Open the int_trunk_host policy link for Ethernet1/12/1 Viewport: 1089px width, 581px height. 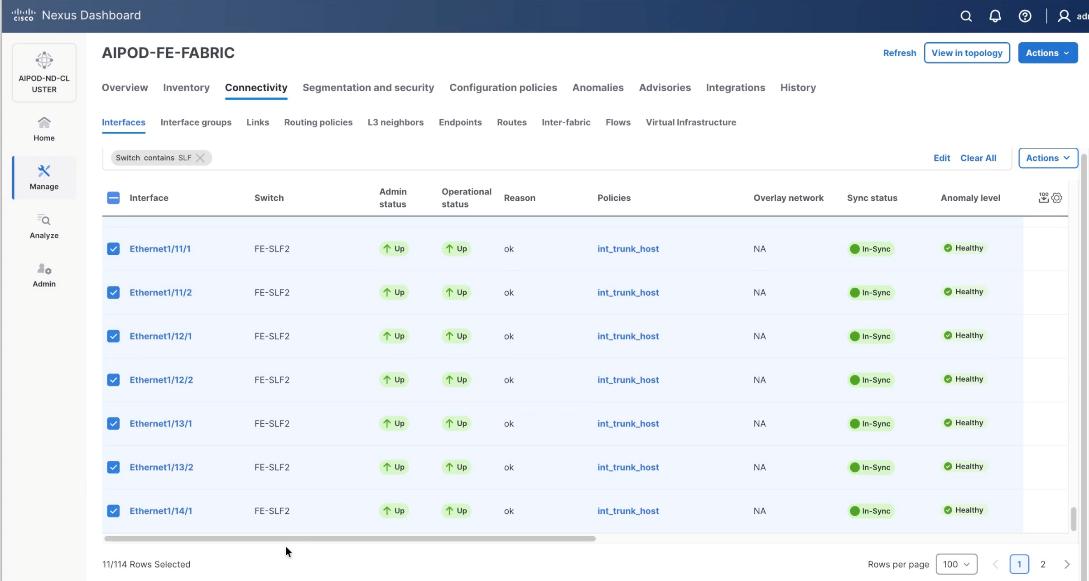[x=628, y=335]
